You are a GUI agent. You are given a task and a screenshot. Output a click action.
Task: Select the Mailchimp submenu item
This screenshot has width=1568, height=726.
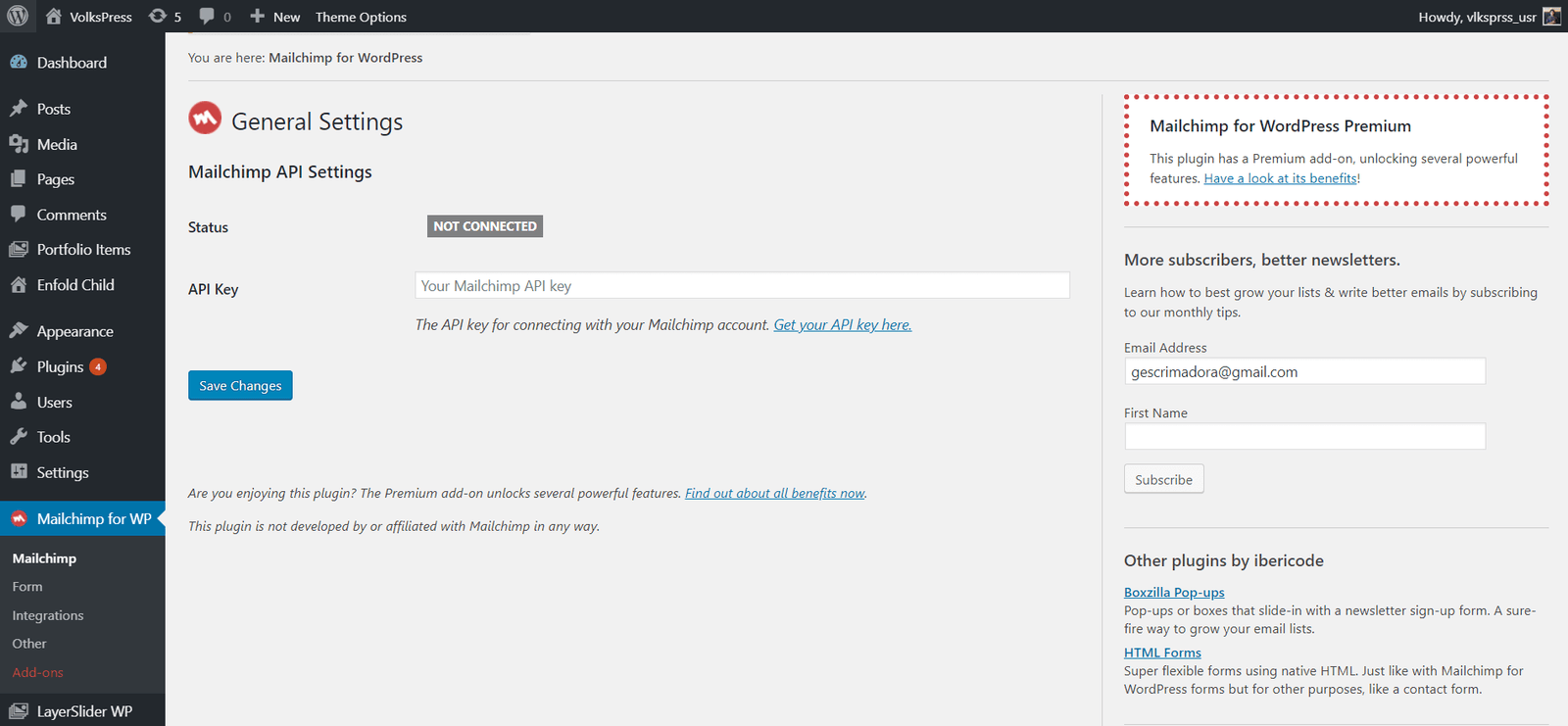44,558
